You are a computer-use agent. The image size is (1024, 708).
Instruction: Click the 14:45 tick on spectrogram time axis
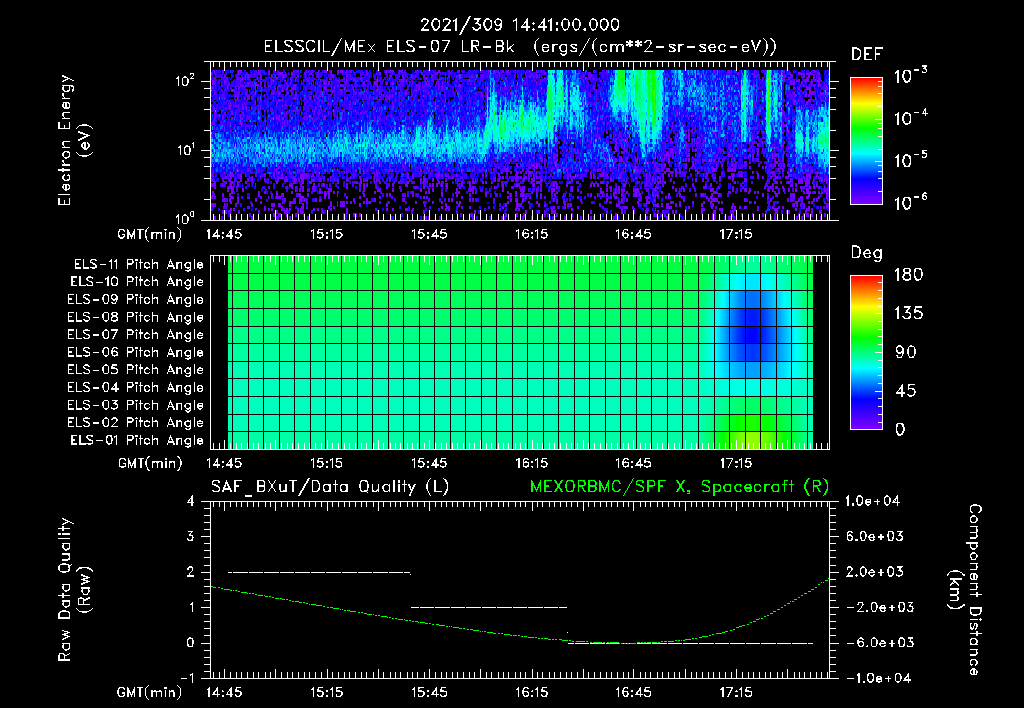[x=224, y=234]
